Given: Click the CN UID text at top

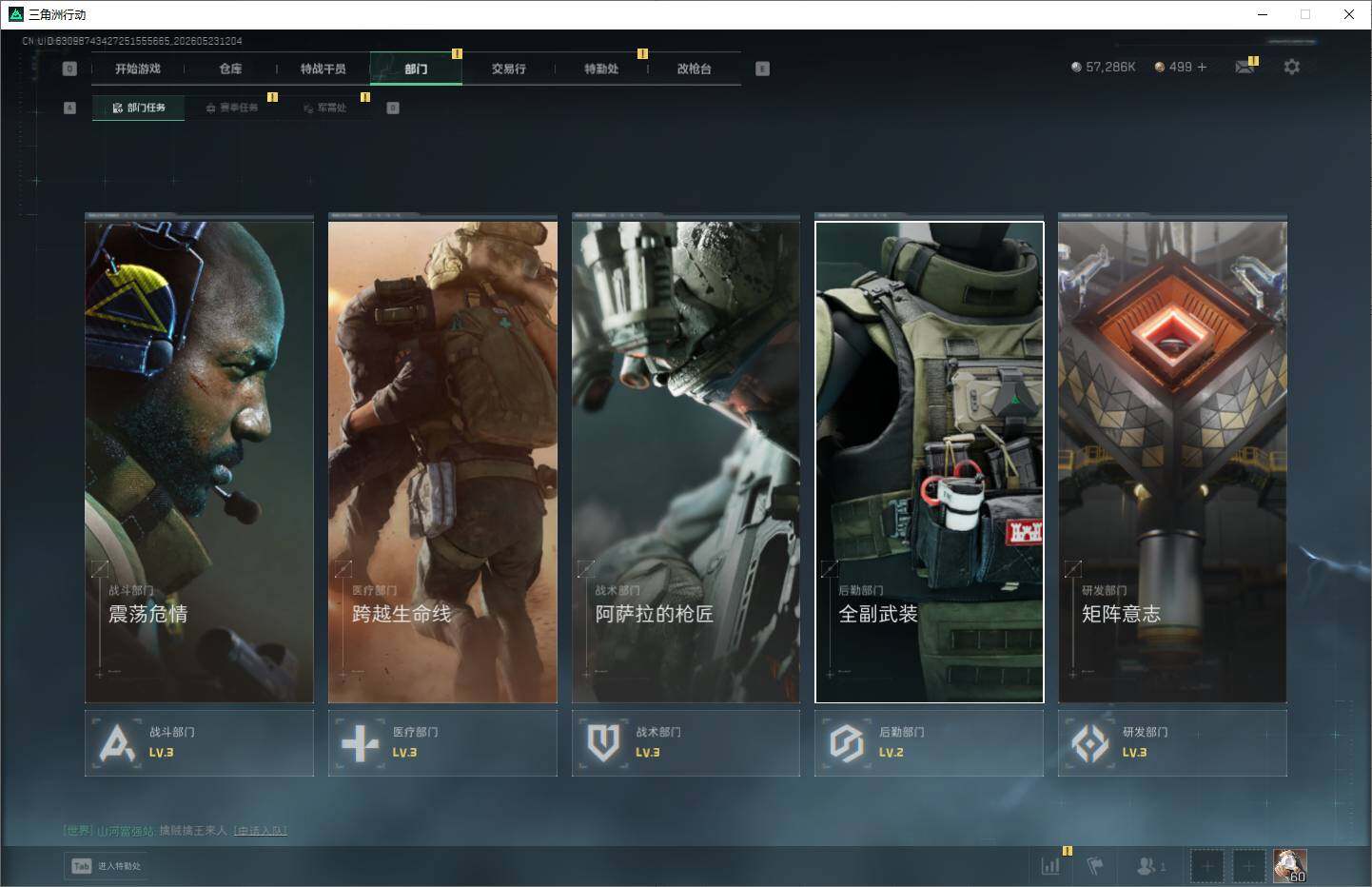Looking at the screenshot, I should [132, 41].
